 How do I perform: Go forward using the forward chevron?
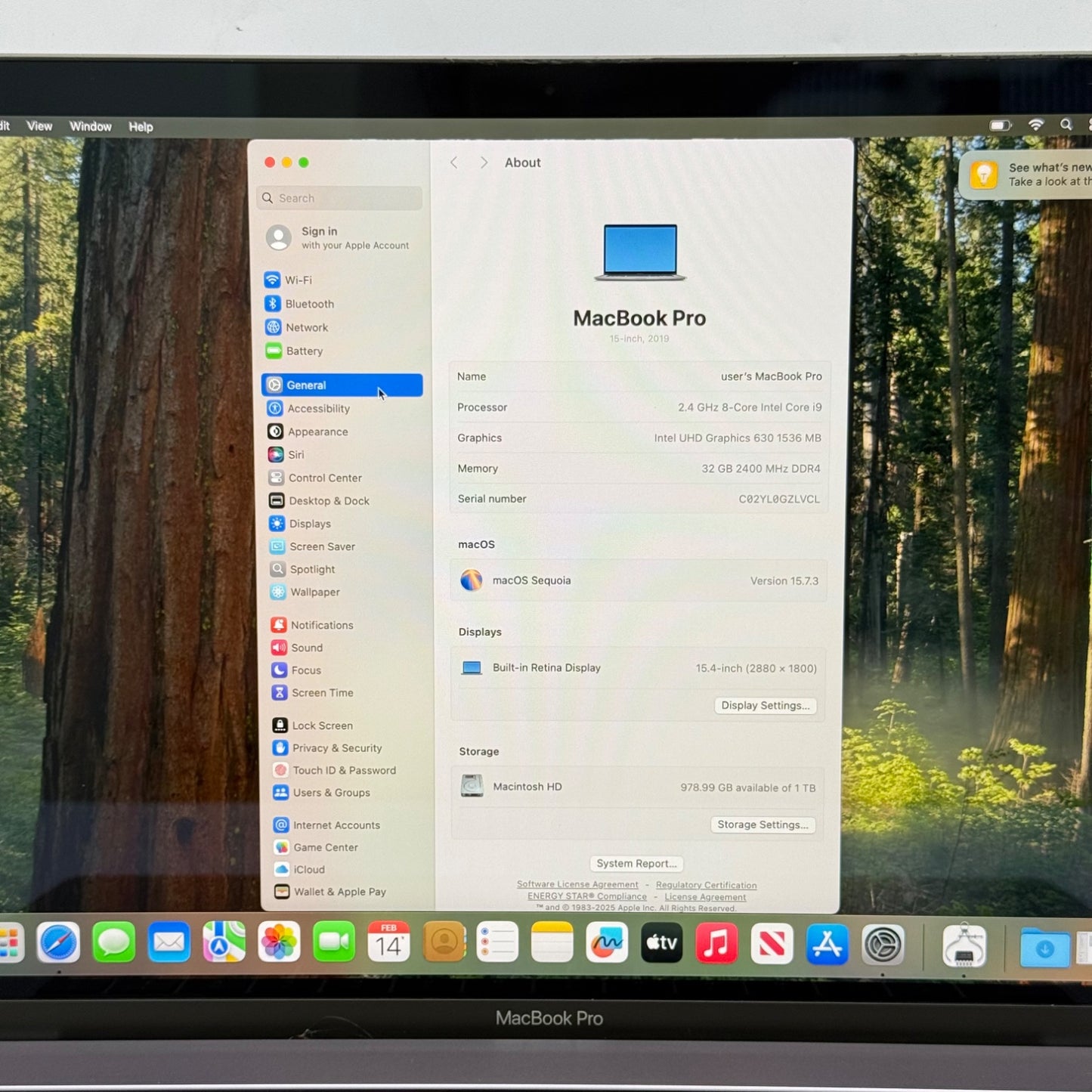coord(484,162)
